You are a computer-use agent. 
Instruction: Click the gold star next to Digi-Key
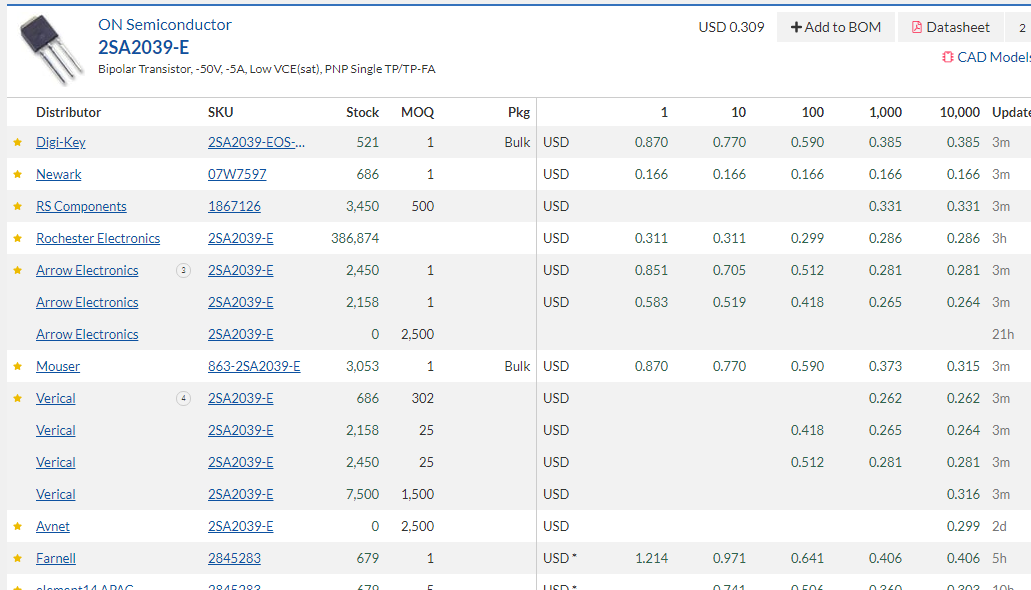18,142
